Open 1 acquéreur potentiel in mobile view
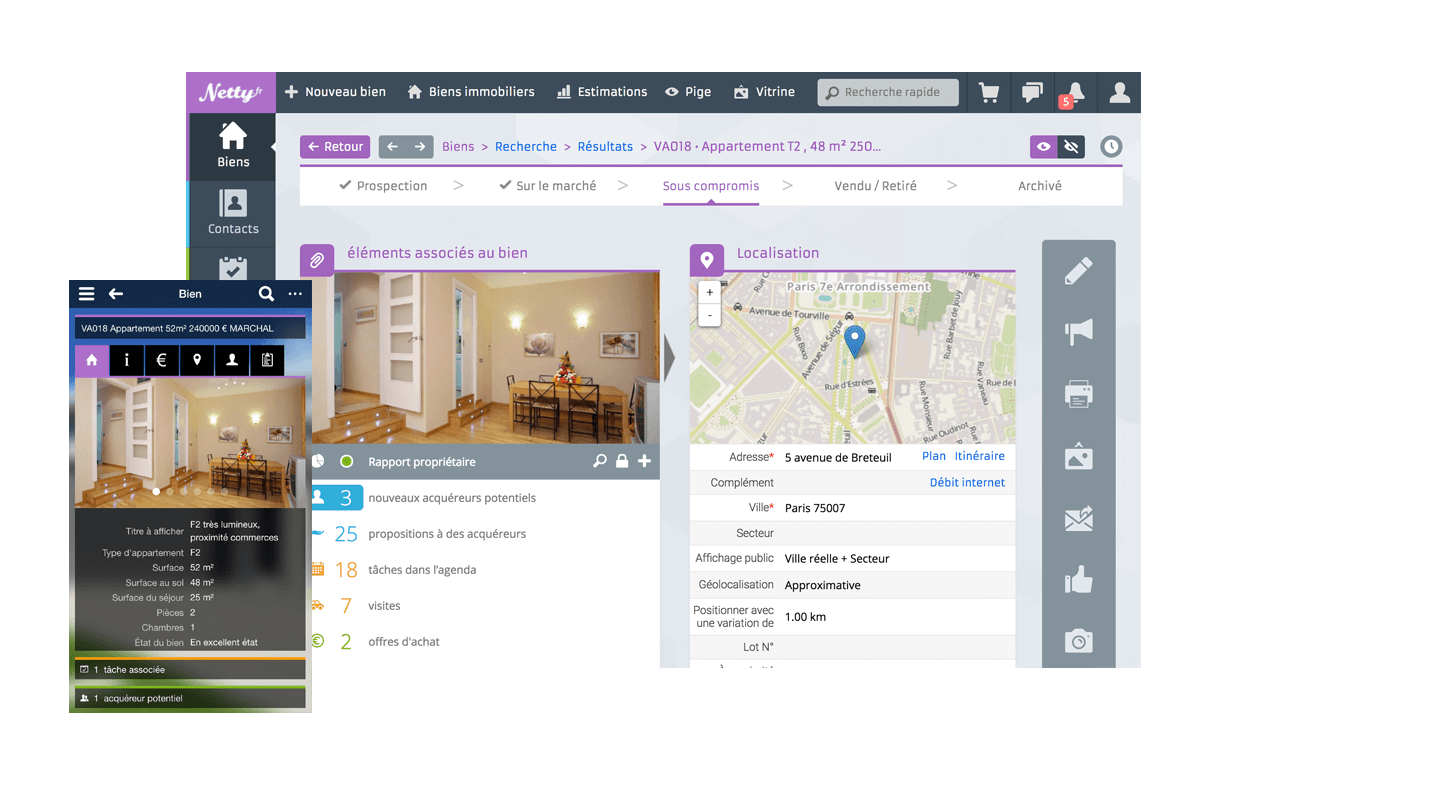The width and height of the screenshot is (1450, 800). point(190,698)
